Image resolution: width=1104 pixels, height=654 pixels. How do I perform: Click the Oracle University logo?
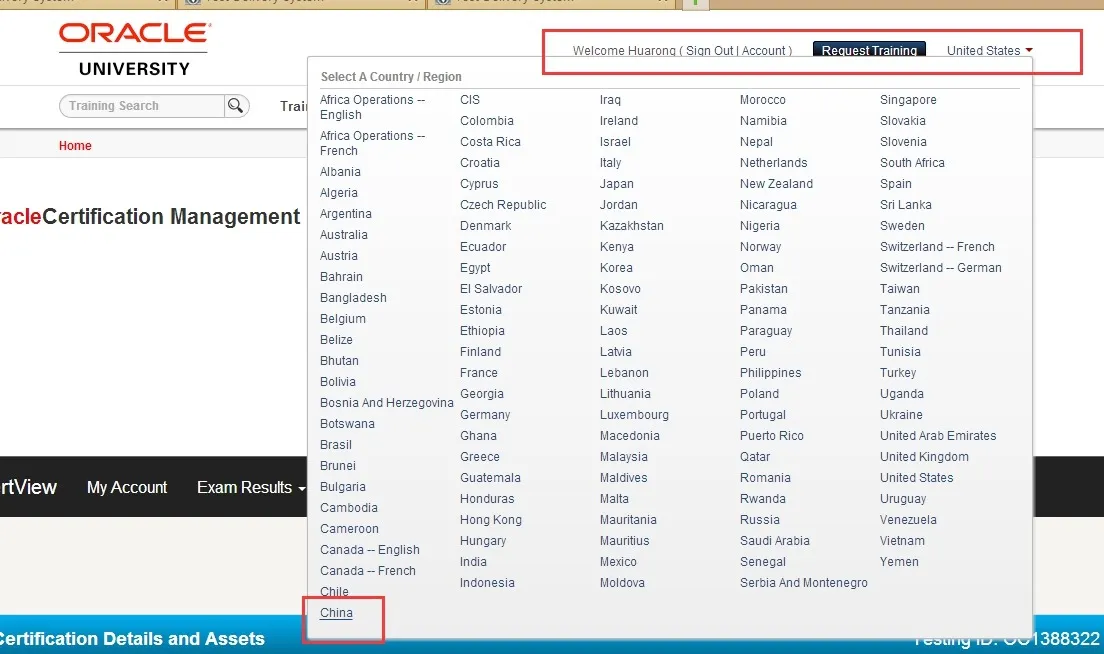(134, 49)
